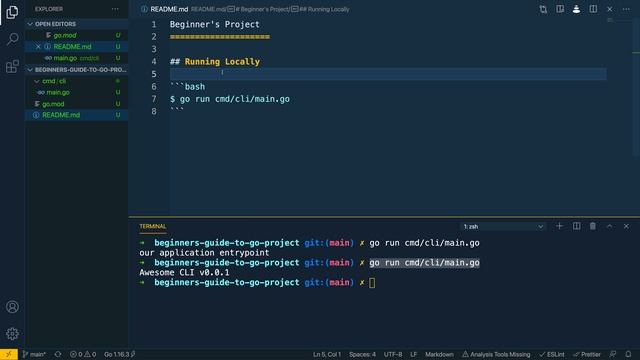Viewport: 640px width, 360px height.
Task: Place cursor on empty line 5 in editor
Action: (388, 74)
